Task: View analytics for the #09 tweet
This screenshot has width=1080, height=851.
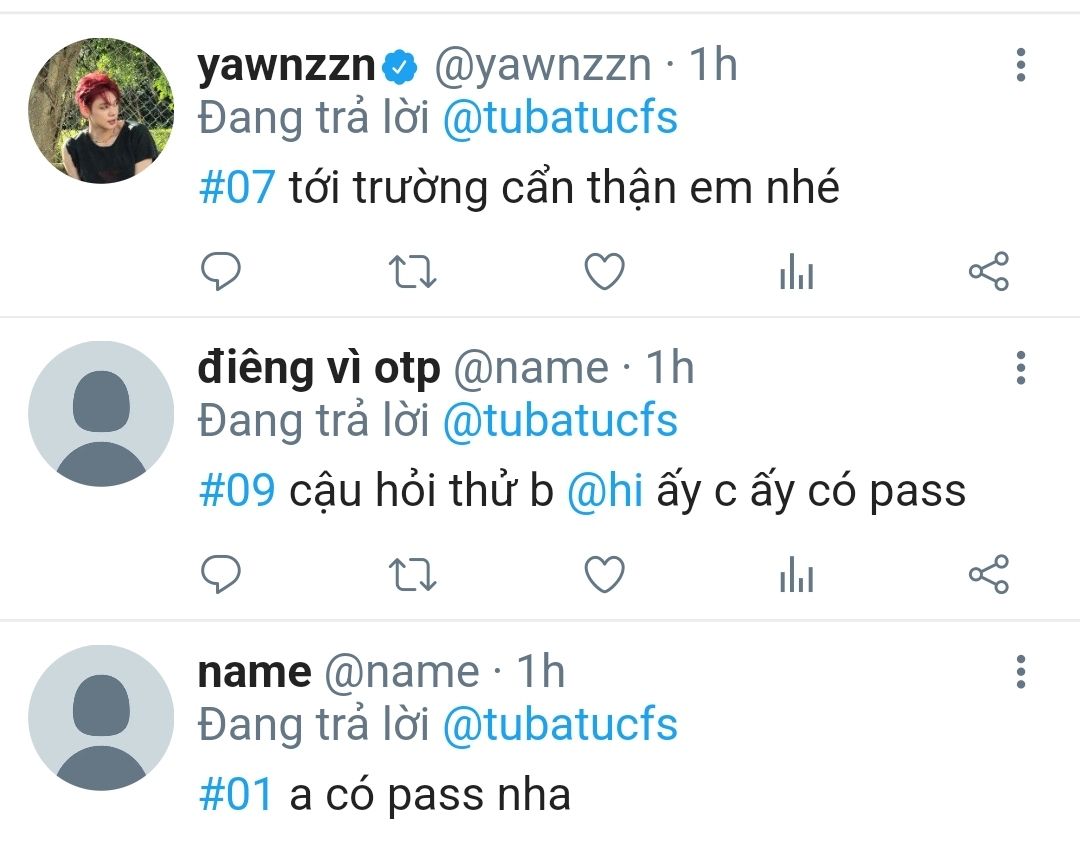Action: (796, 574)
